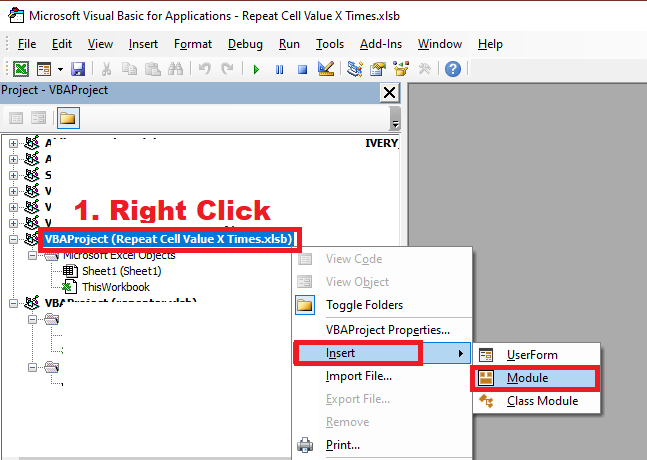Expand the first project tree node
The image size is (647, 460).
tap(13, 144)
